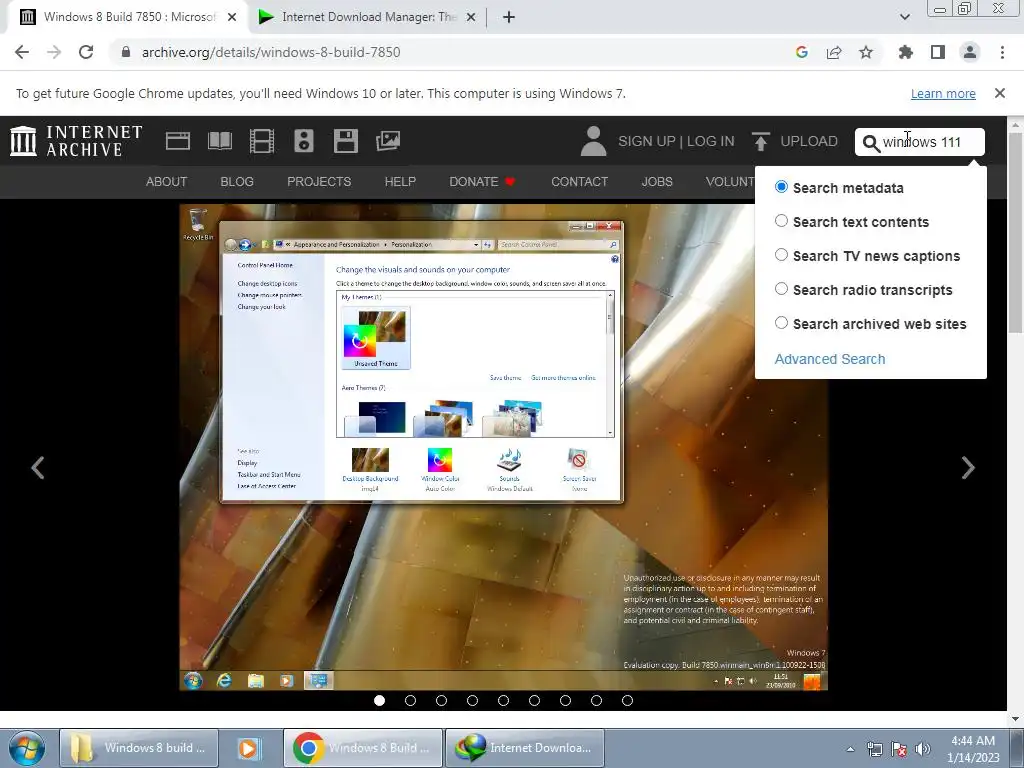
Task: Click the user avatar icon
Action: click(x=593, y=141)
